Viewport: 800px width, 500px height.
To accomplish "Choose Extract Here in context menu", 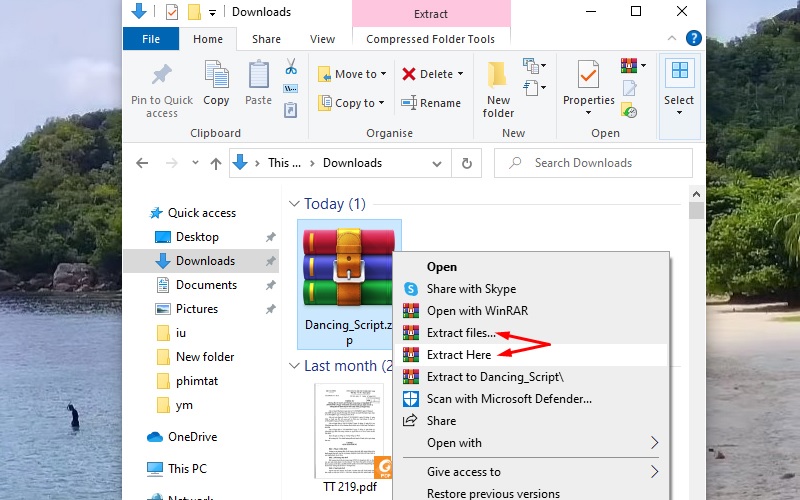I will (x=531, y=355).
